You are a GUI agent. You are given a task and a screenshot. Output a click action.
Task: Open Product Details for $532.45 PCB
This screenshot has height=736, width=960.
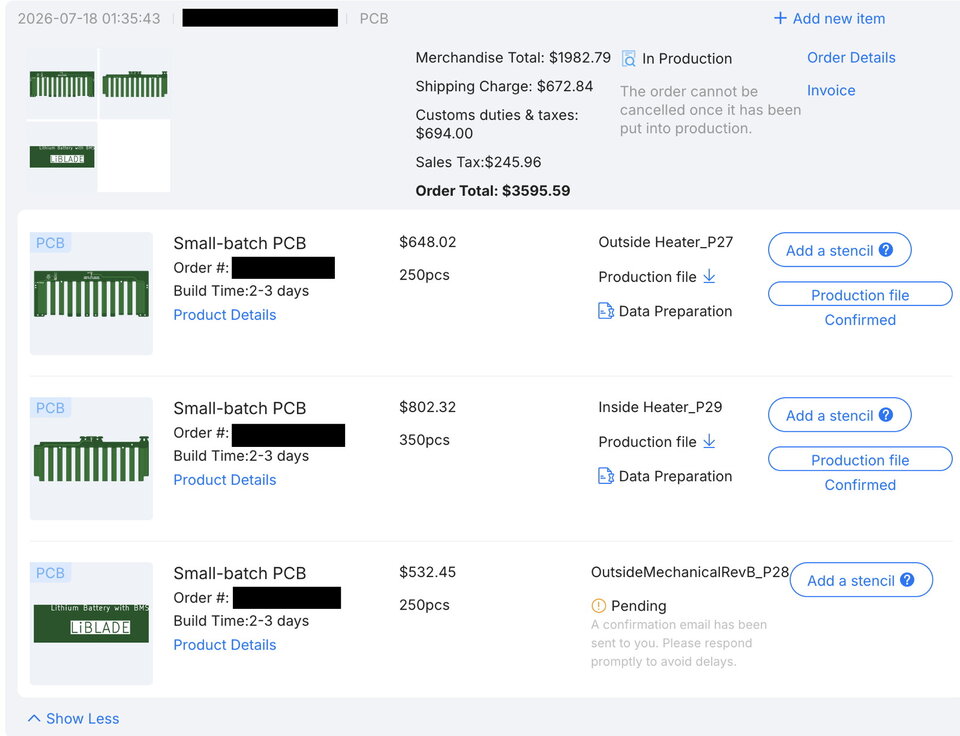225,645
